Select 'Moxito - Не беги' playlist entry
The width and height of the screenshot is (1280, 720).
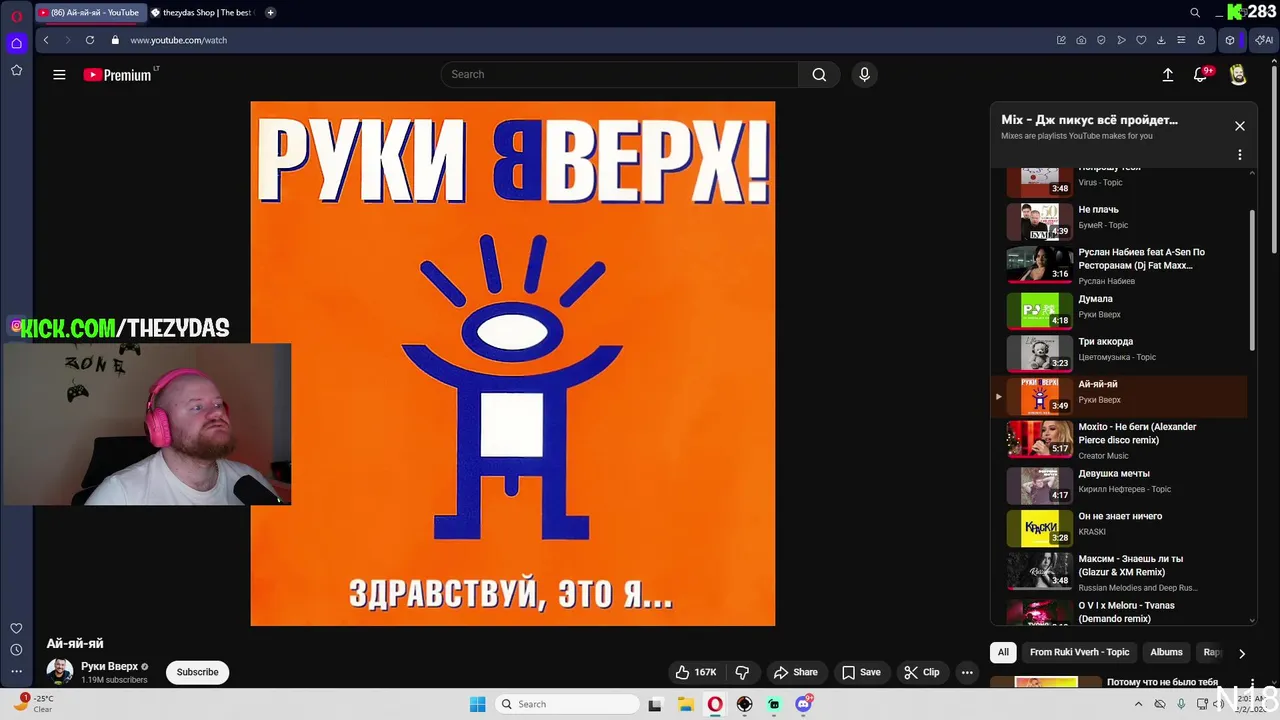[1120, 440]
